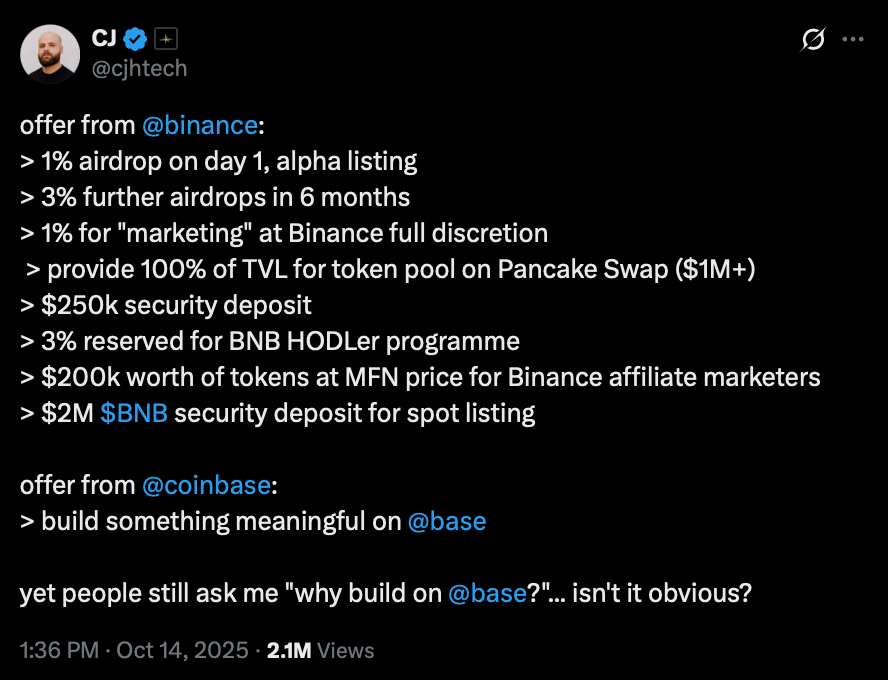Open the three-dot more options menu
Viewport: 888px width, 680px height.
(x=853, y=40)
